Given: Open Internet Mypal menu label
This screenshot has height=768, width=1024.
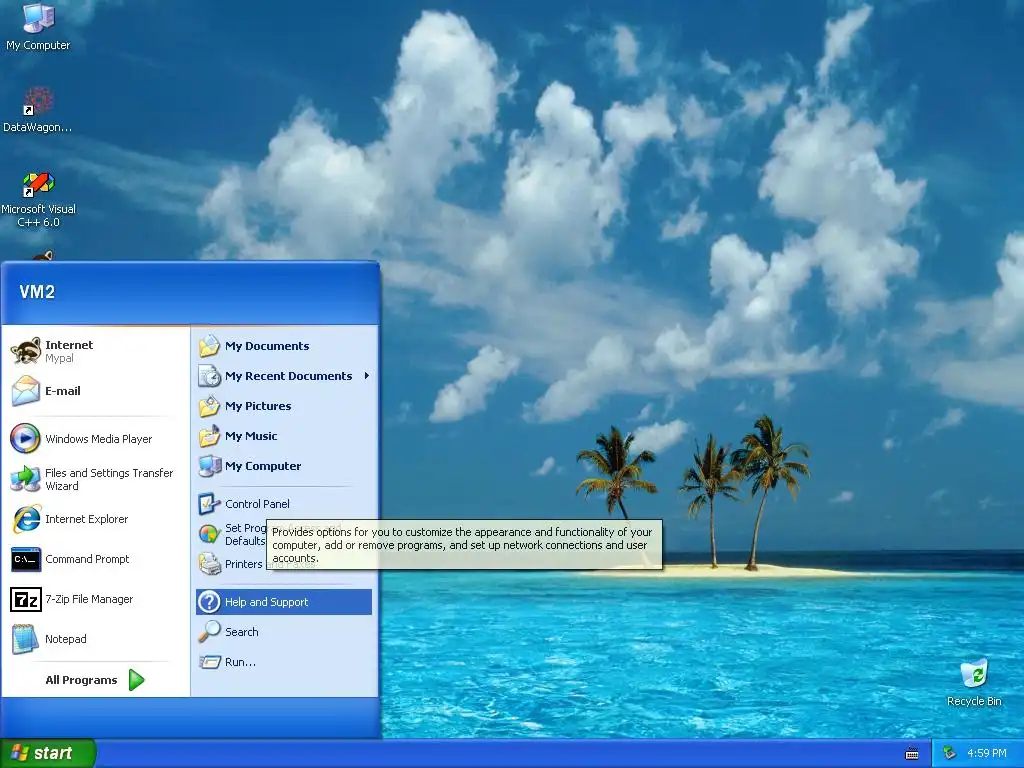Looking at the screenshot, I should pos(69,351).
